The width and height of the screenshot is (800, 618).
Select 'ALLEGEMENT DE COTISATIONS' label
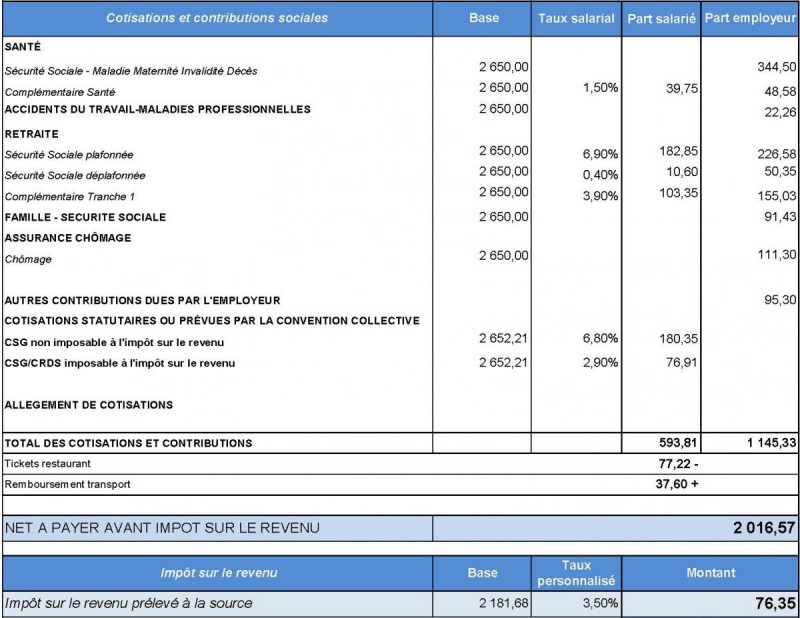(89, 405)
